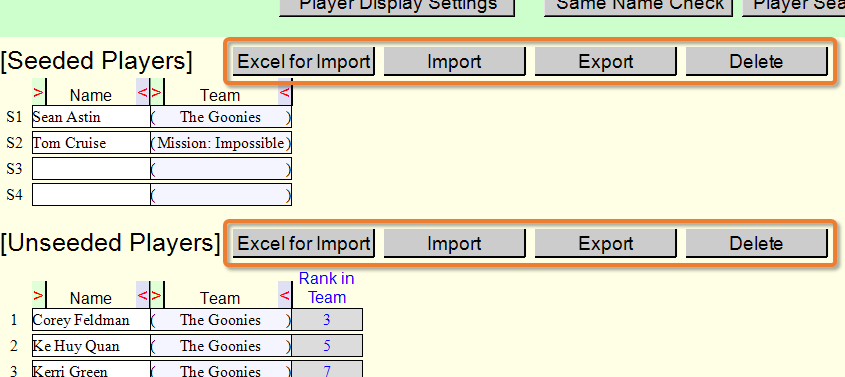Click the Mission: Impossible team field
This screenshot has width=845, height=377.
click(221, 143)
